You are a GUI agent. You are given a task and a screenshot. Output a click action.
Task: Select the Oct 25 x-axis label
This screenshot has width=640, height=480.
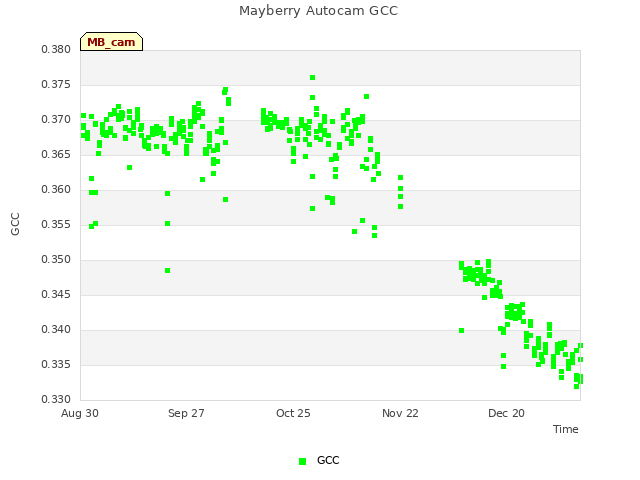click(x=293, y=413)
